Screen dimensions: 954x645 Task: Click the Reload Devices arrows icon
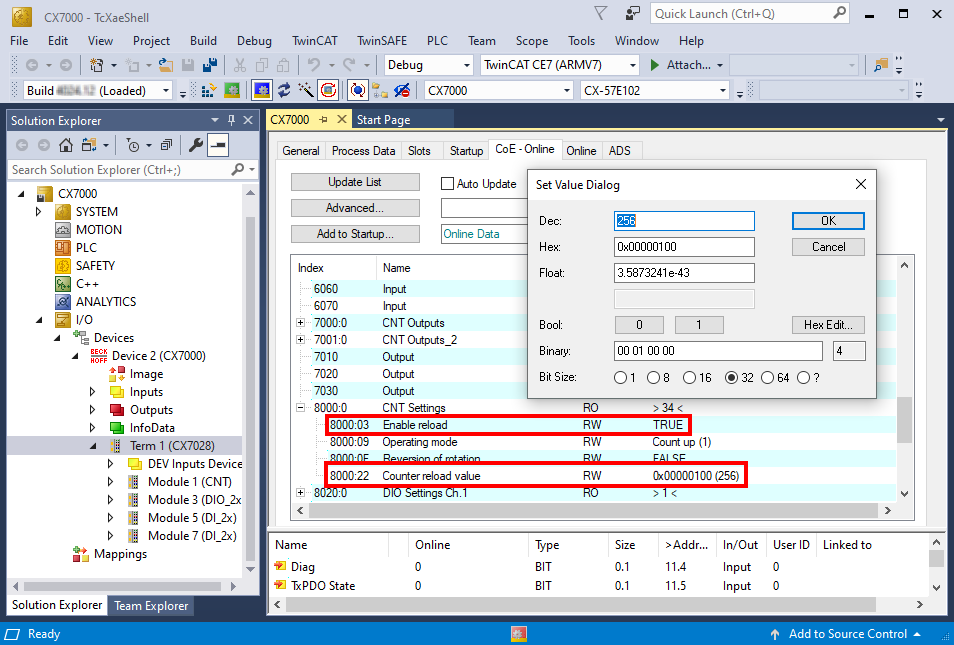284,91
